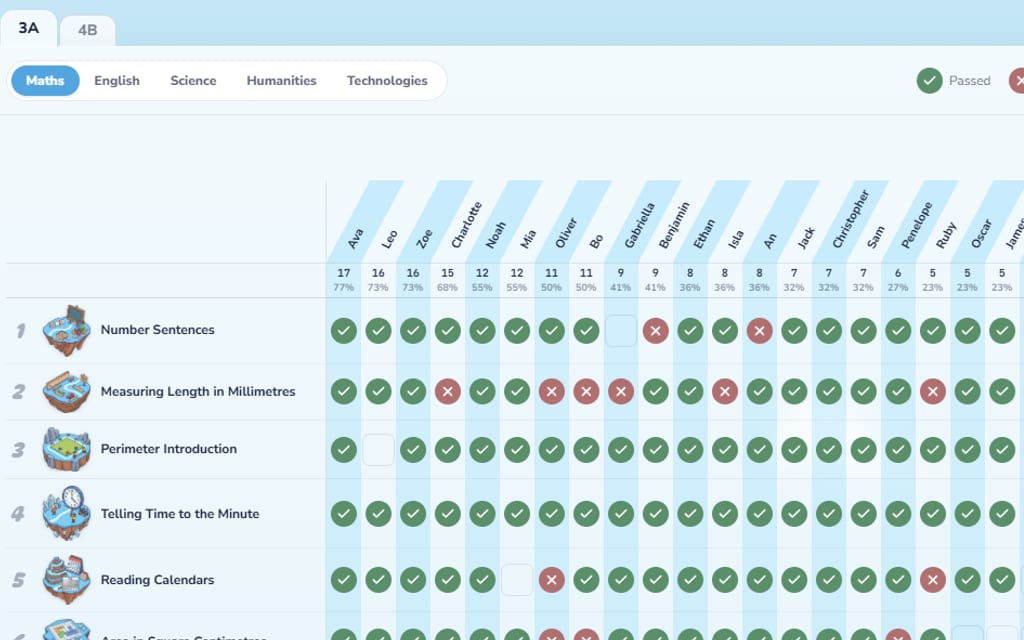Open the Telling Time to the Minute clock island icon

click(x=67, y=513)
